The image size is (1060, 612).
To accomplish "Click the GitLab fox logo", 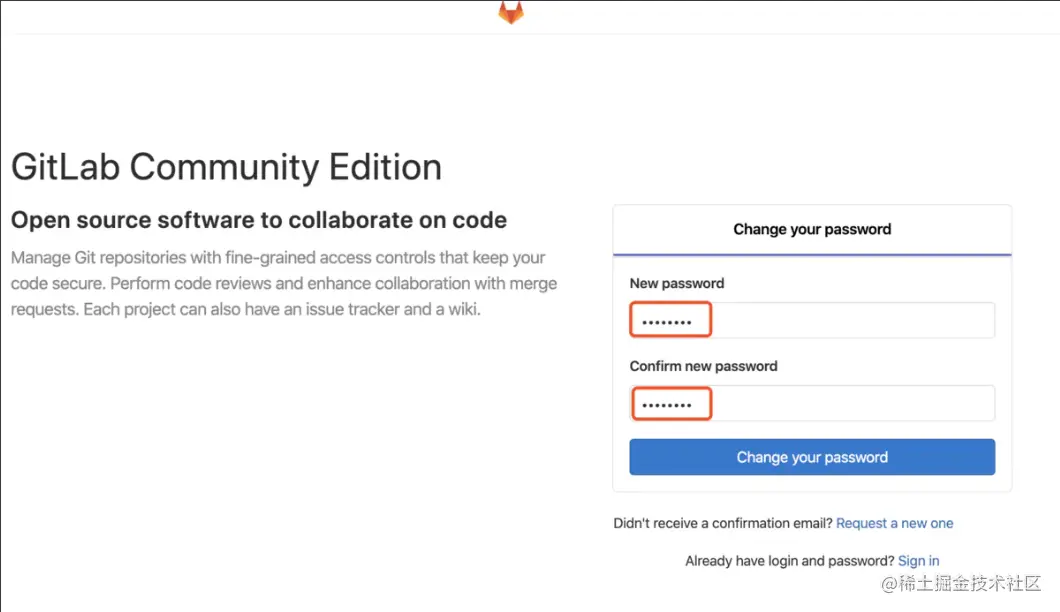I will 511,12.
